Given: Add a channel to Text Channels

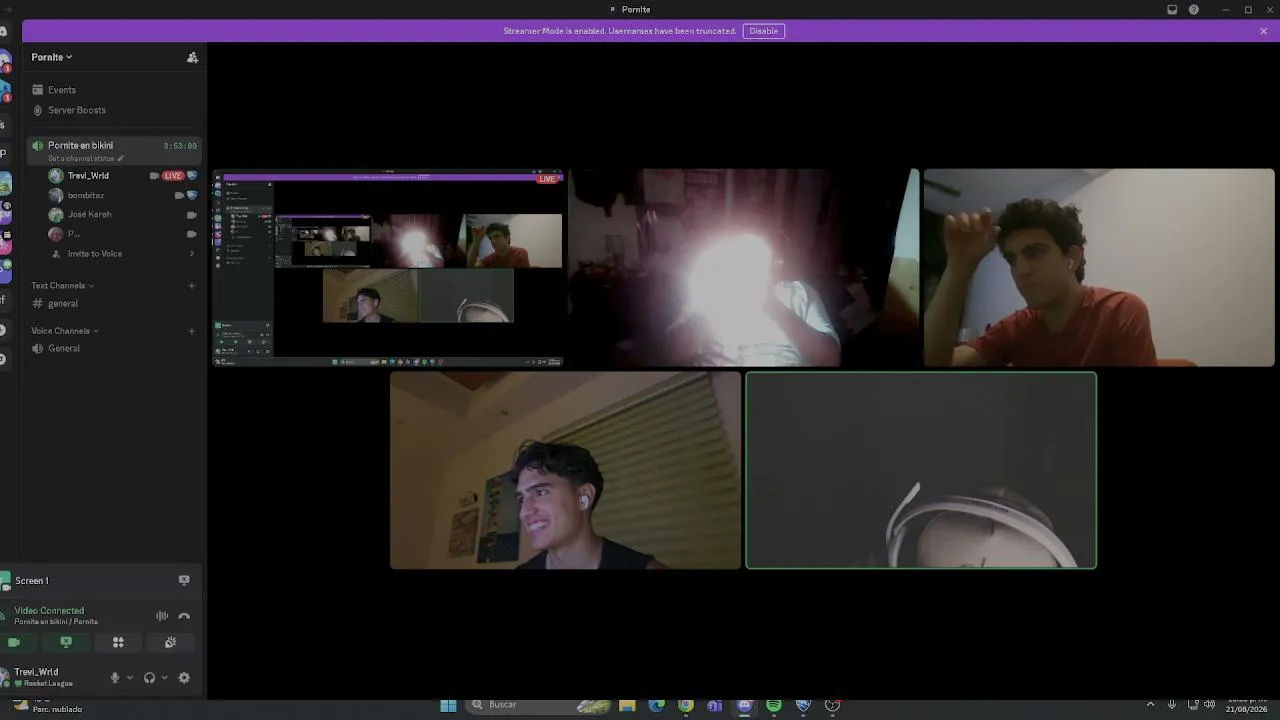Looking at the screenshot, I should tap(192, 286).
